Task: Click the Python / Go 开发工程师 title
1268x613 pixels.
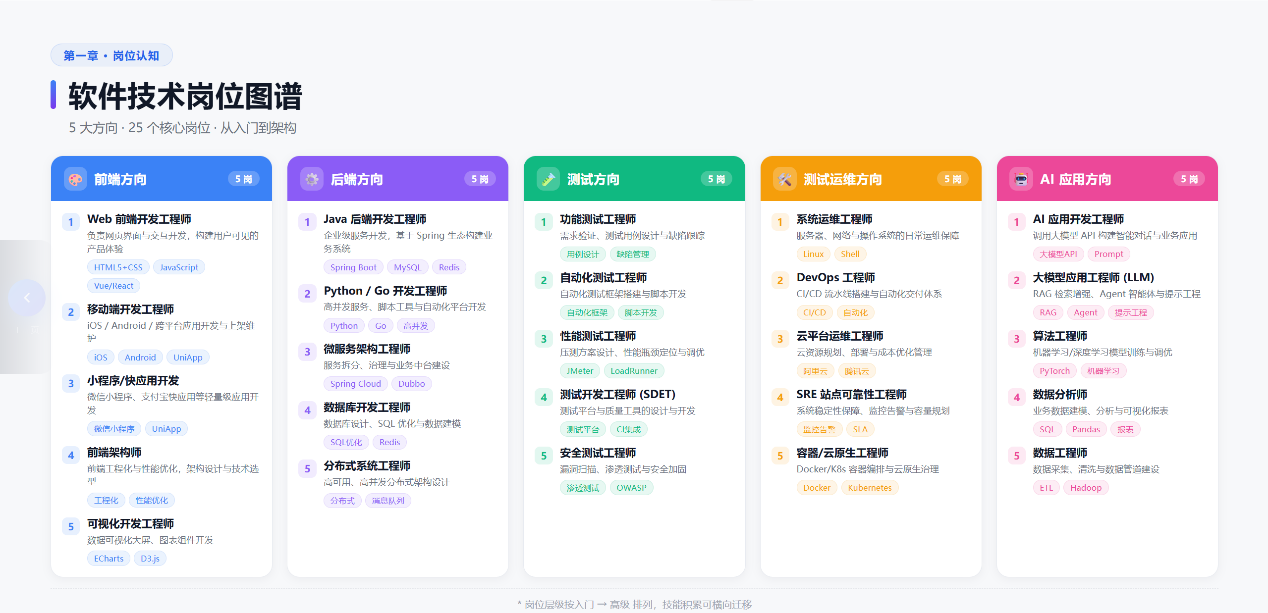Action: [x=385, y=291]
